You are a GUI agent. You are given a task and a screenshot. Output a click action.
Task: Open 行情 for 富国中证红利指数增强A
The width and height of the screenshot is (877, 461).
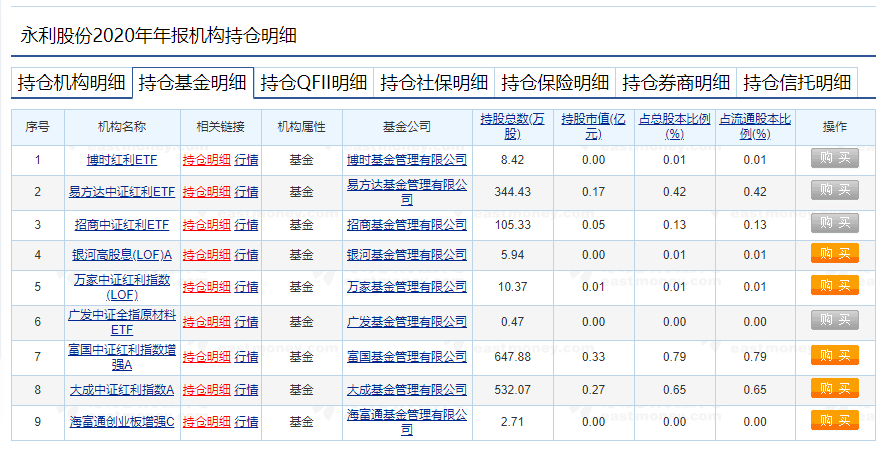point(246,357)
